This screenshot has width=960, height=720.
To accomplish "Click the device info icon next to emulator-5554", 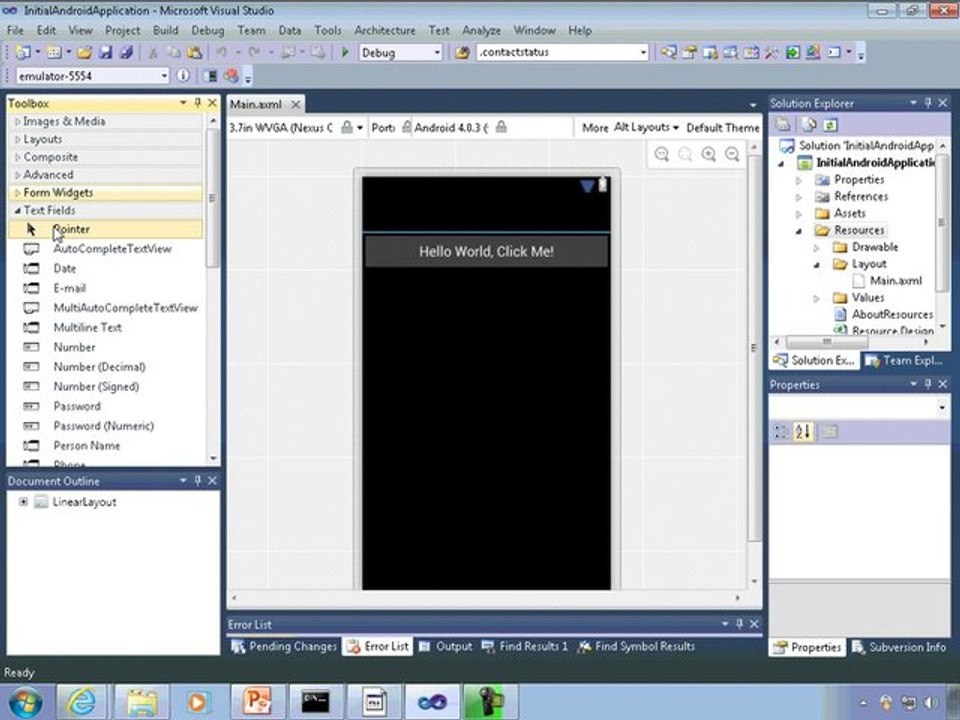I will tap(182, 76).
